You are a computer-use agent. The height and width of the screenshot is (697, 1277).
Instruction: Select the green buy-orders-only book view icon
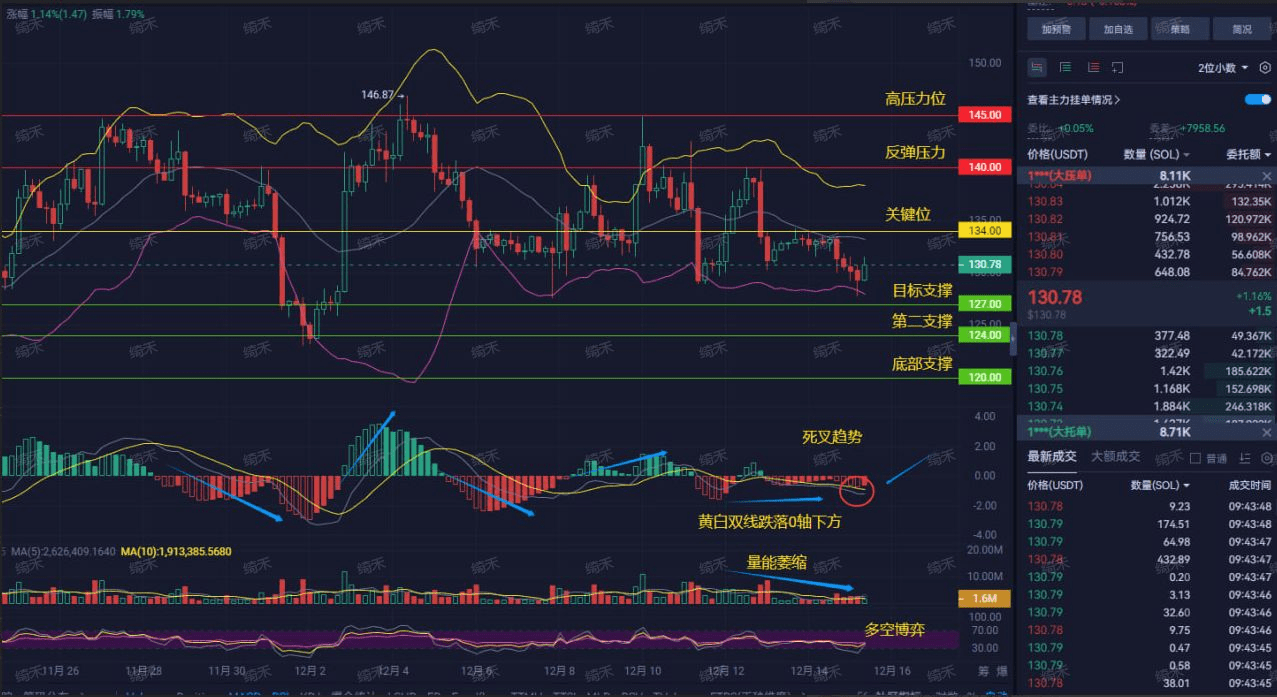coord(1065,68)
